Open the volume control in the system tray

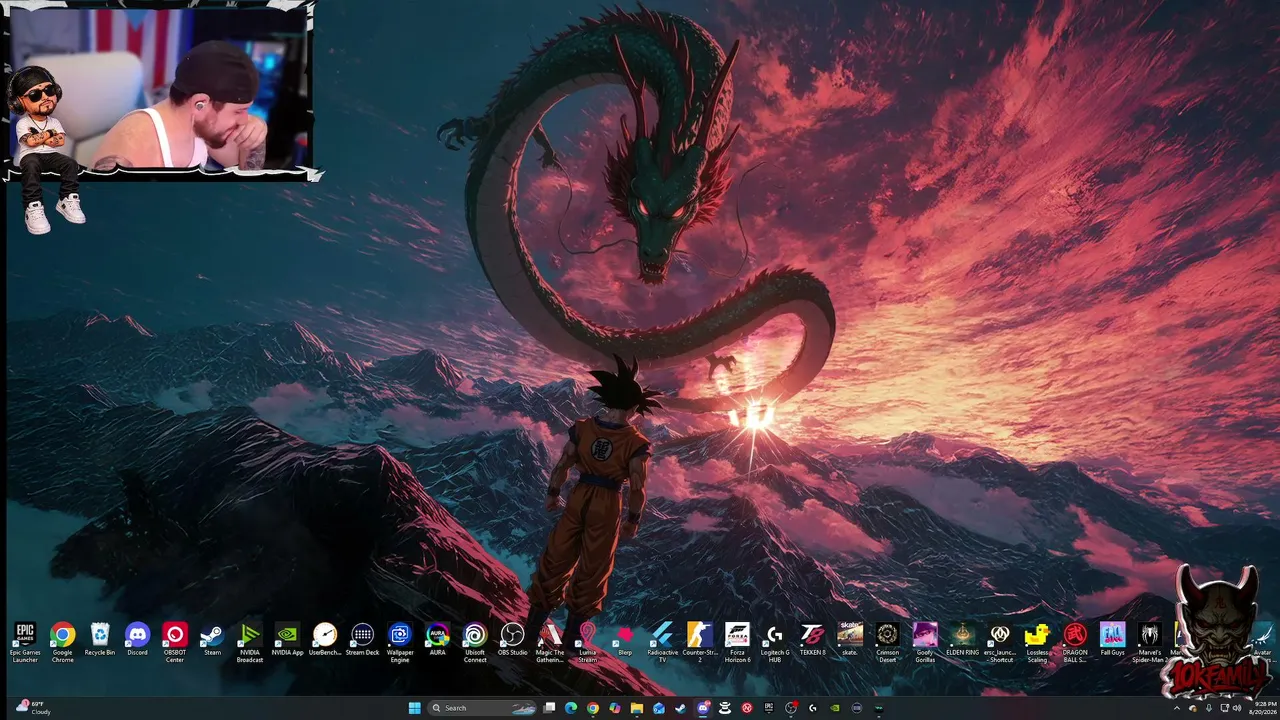tap(1237, 708)
